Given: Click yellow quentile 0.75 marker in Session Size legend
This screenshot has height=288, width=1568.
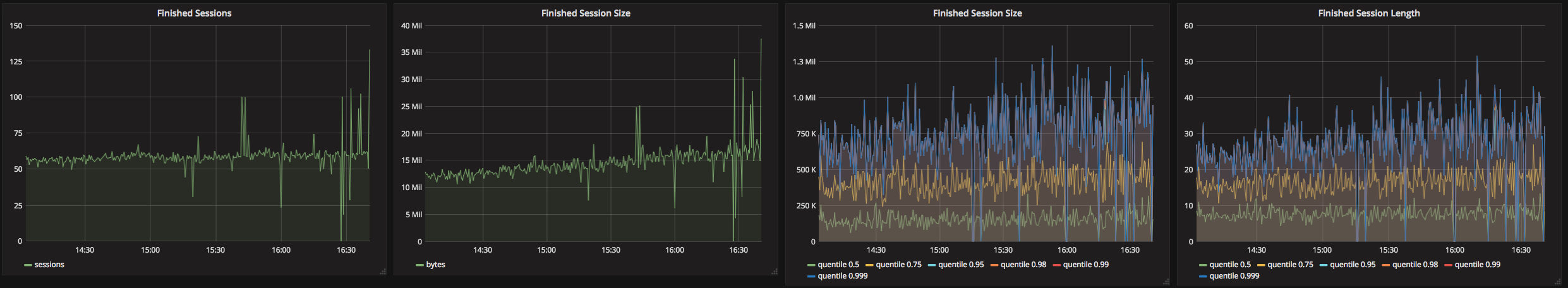Looking at the screenshot, I should (869, 265).
